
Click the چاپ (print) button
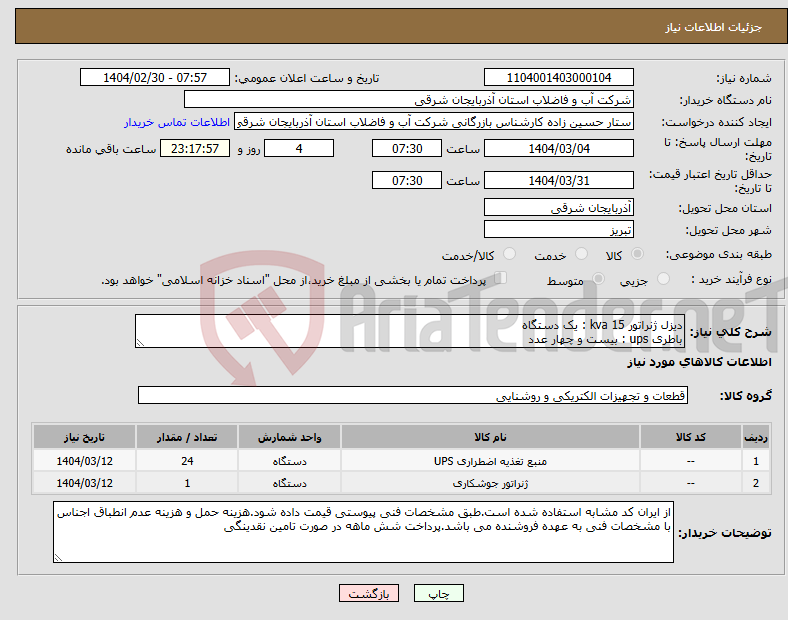pyautogui.click(x=438, y=593)
